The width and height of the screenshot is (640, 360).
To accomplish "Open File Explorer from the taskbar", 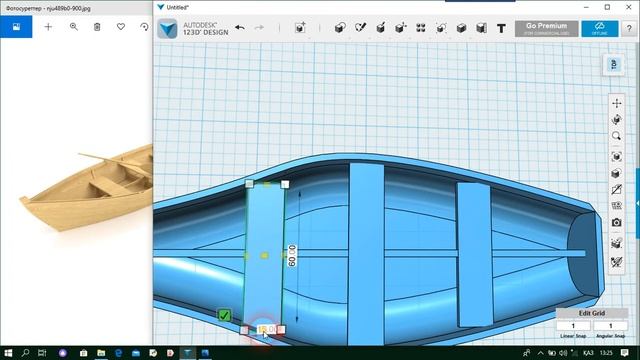I will (x=101, y=353).
